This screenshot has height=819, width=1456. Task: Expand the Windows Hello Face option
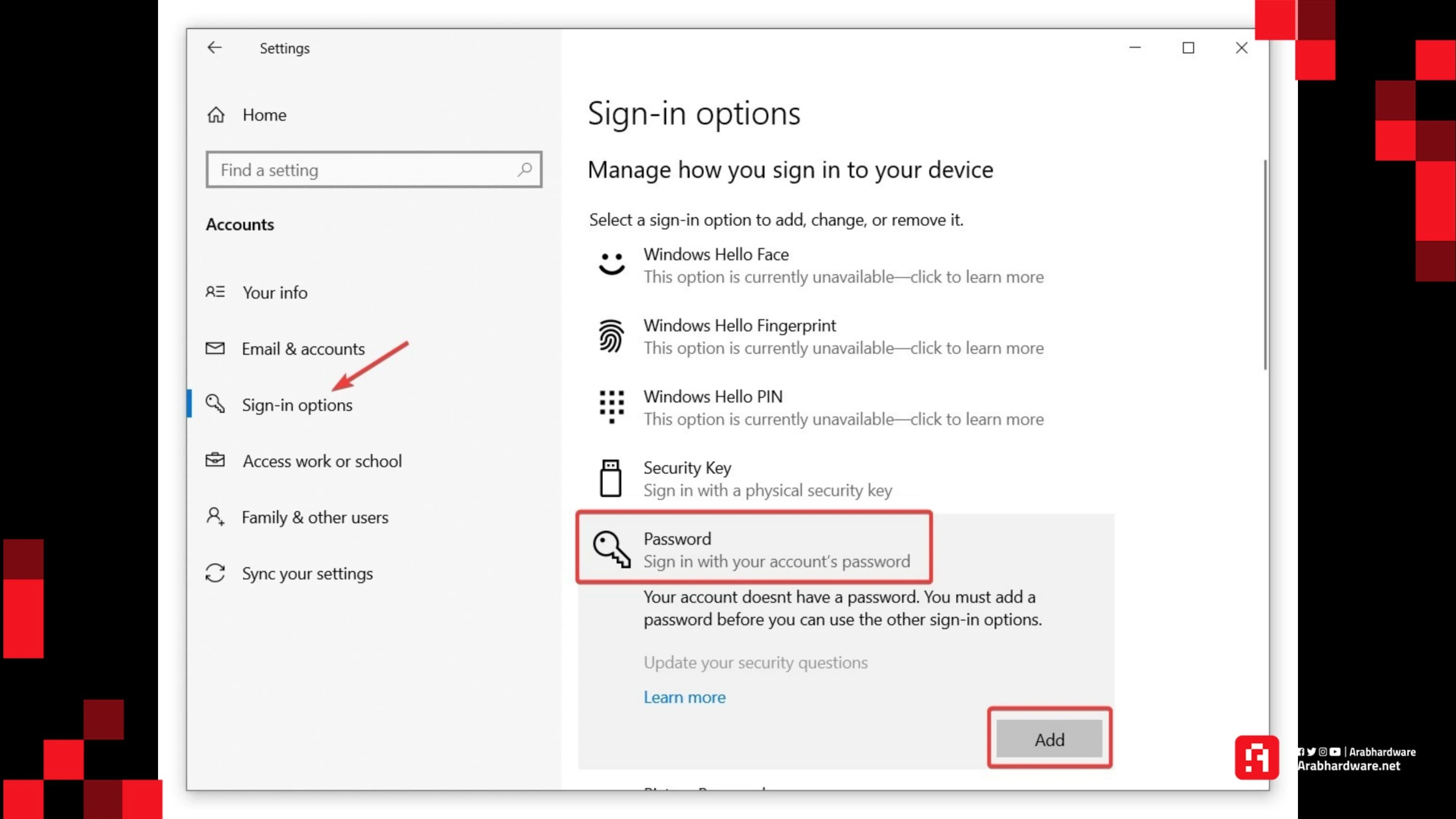point(846,265)
